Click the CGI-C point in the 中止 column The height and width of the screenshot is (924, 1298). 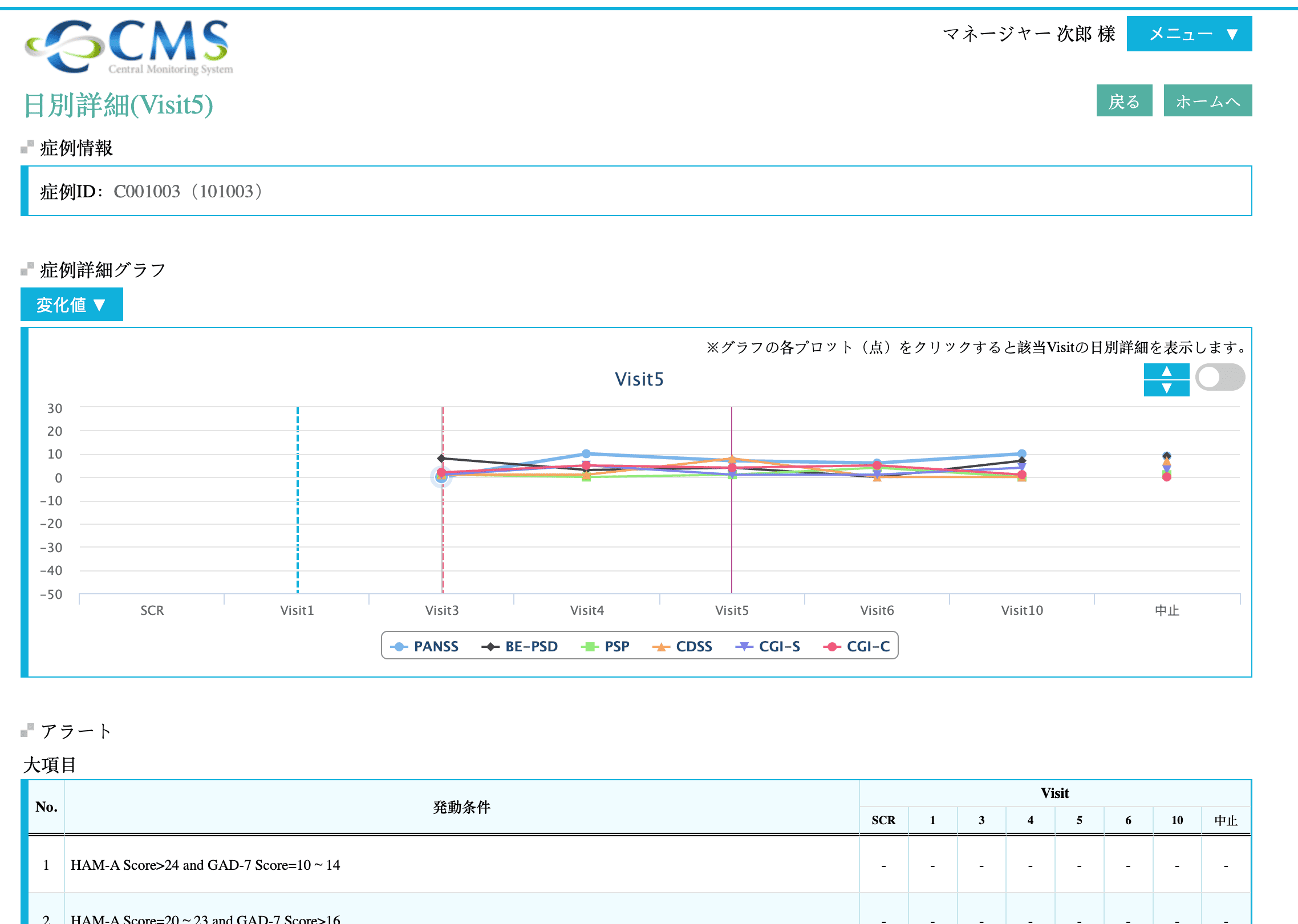(1167, 477)
